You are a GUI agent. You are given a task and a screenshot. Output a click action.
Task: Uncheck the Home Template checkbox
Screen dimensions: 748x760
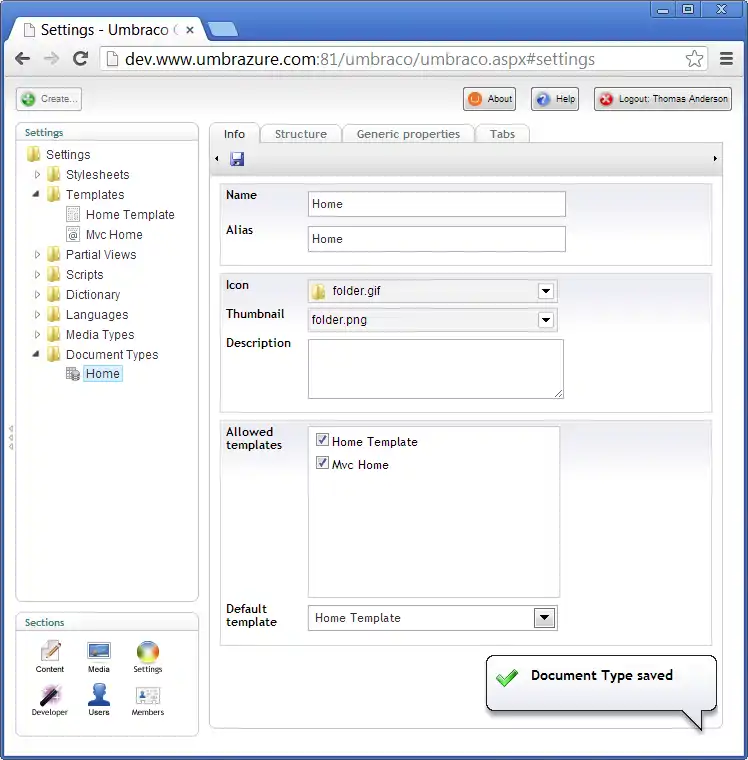pos(322,440)
